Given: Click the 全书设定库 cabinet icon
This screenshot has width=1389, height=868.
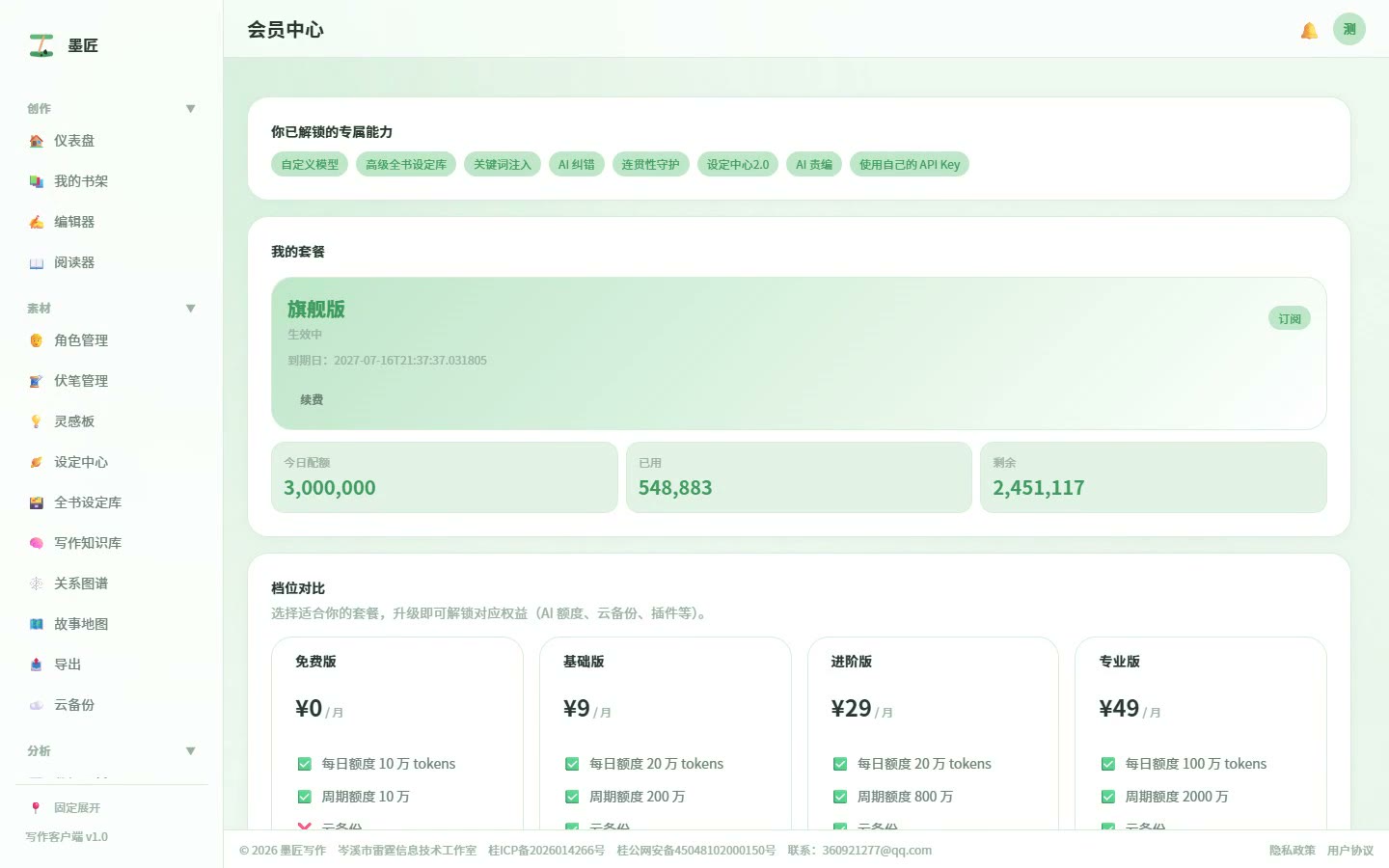Looking at the screenshot, I should coord(36,502).
